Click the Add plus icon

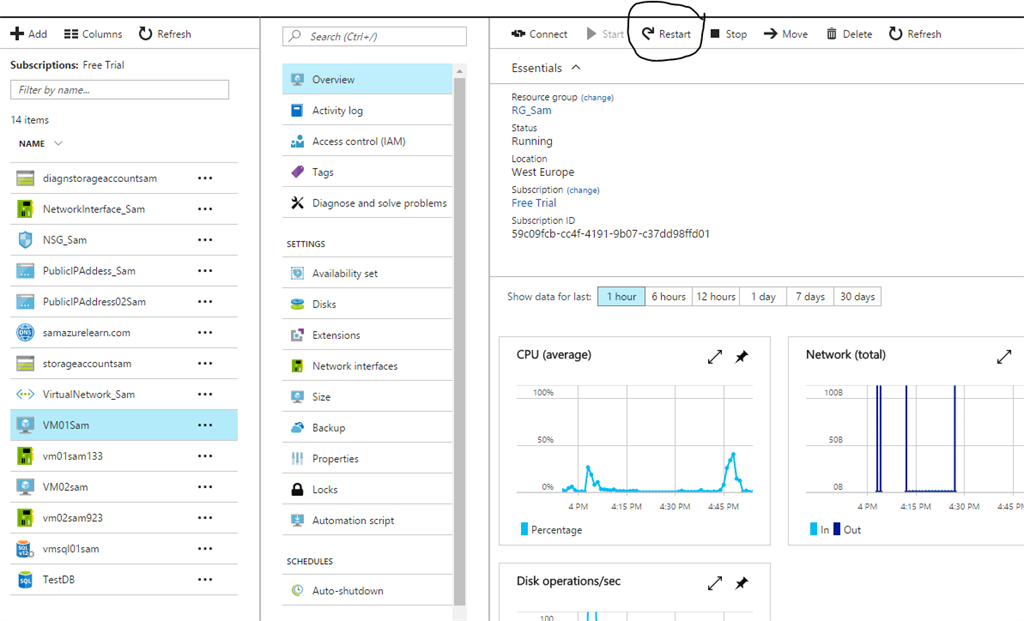(x=17, y=34)
